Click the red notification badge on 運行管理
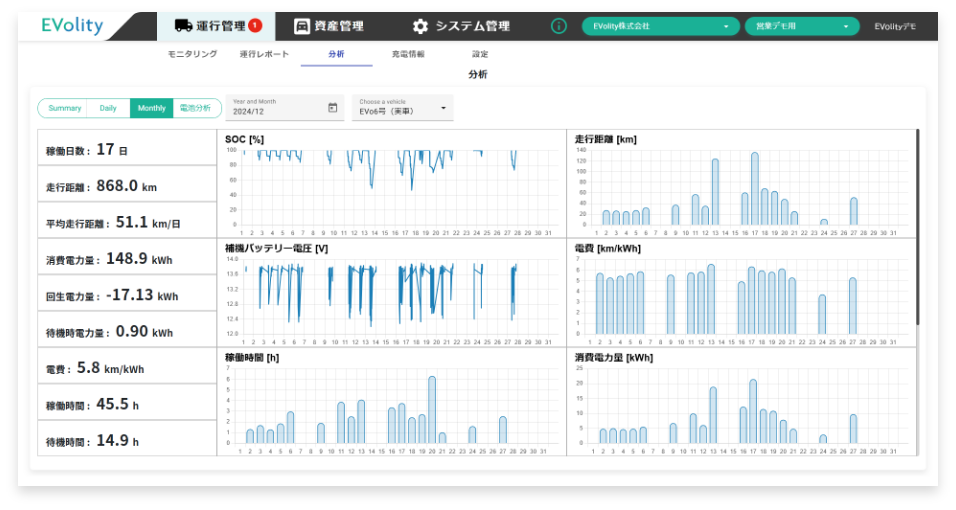The height and width of the screenshot is (510, 956). coord(255,25)
